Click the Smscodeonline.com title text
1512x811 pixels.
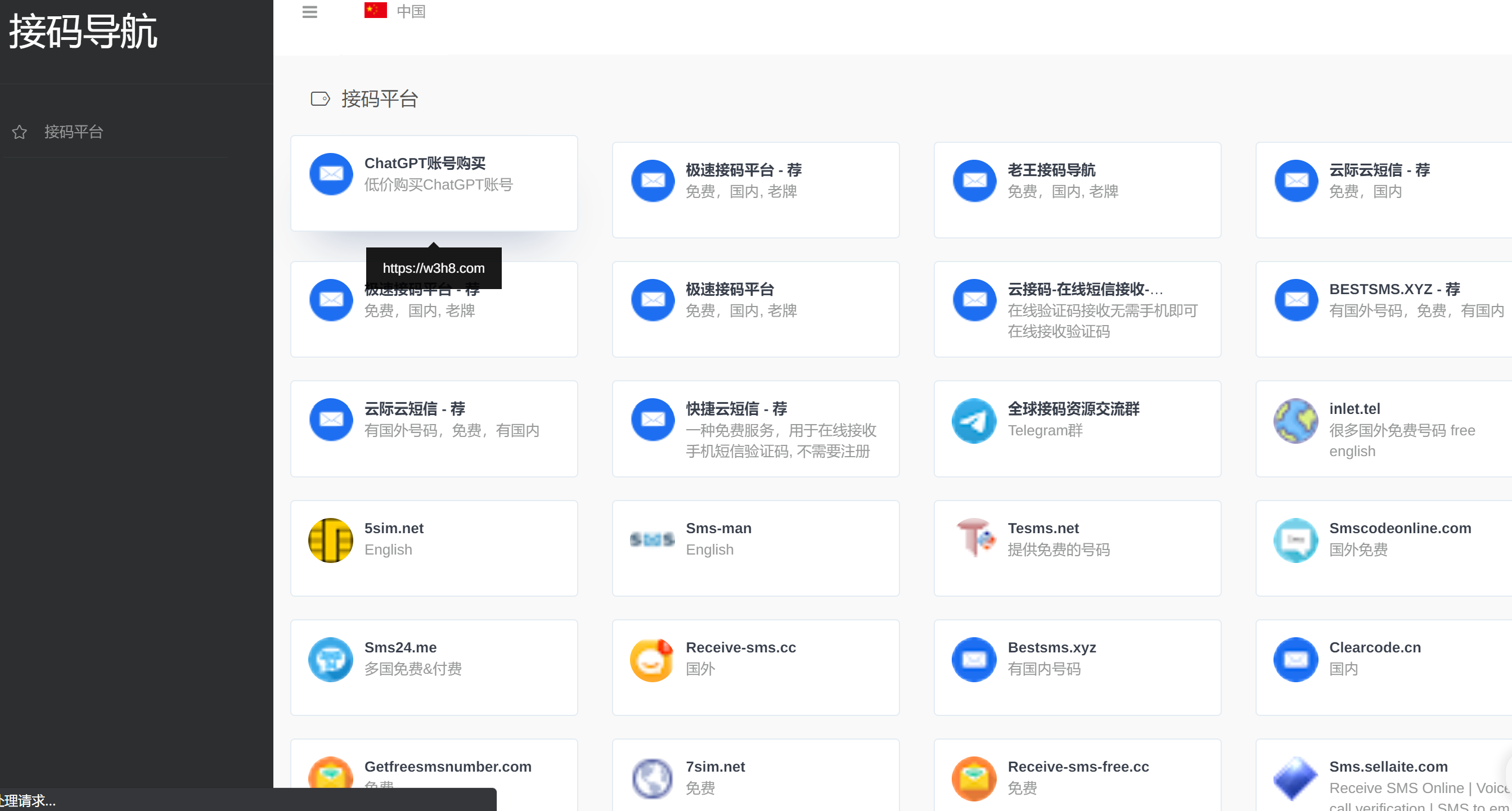pyautogui.click(x=1400, y=528)
